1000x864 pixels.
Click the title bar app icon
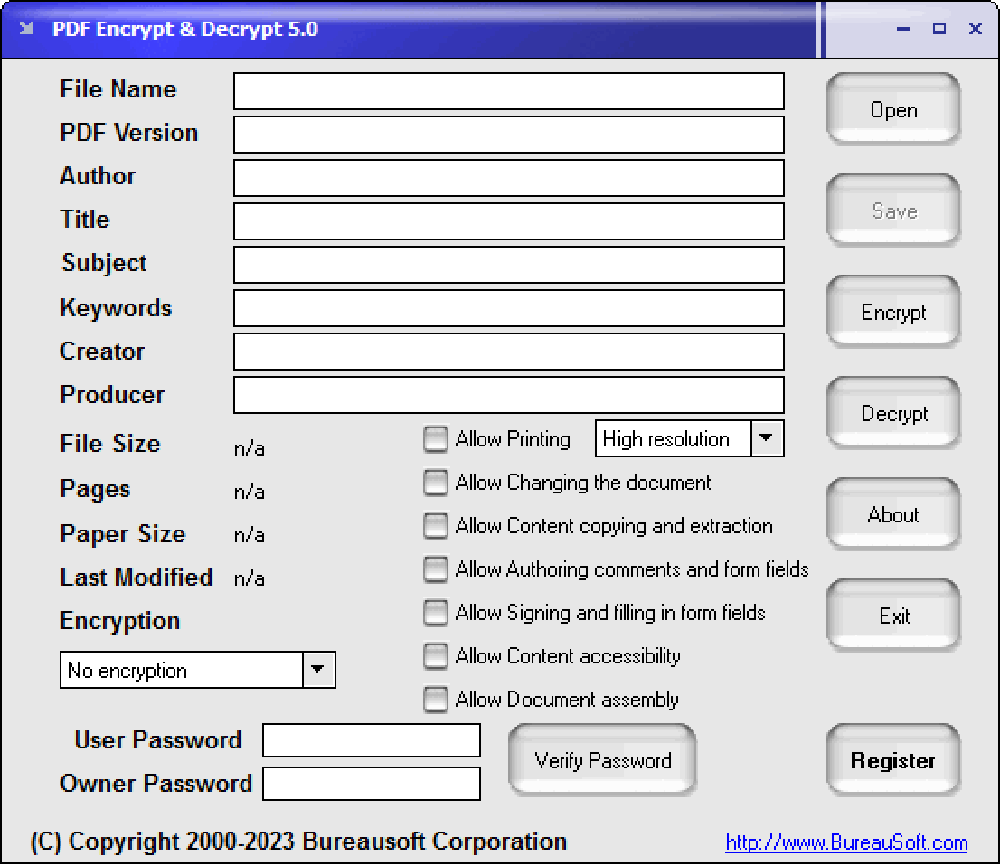coord(27,29)
